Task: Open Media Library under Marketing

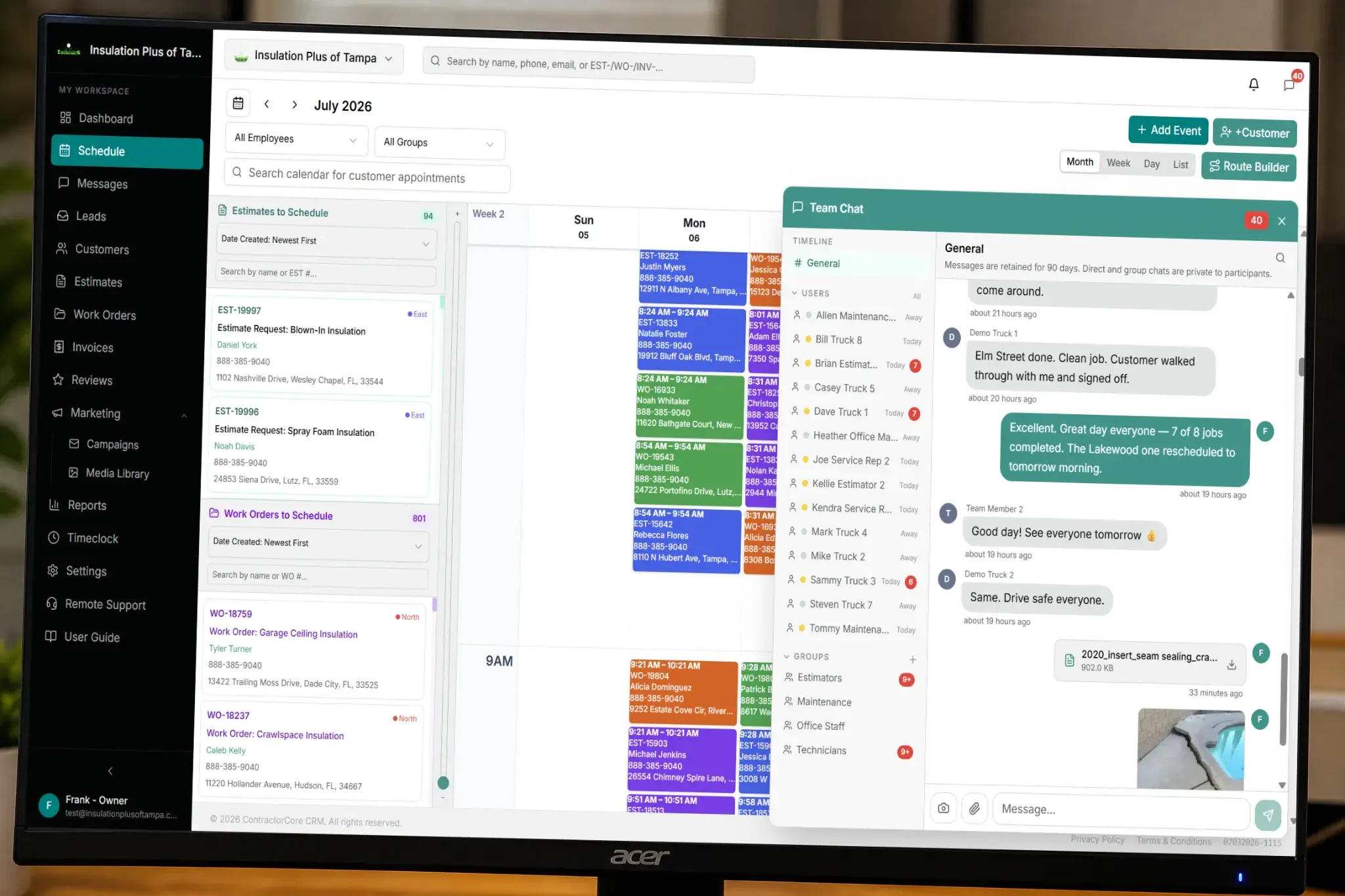Action: pyautogui.click(x=118, y=473)
